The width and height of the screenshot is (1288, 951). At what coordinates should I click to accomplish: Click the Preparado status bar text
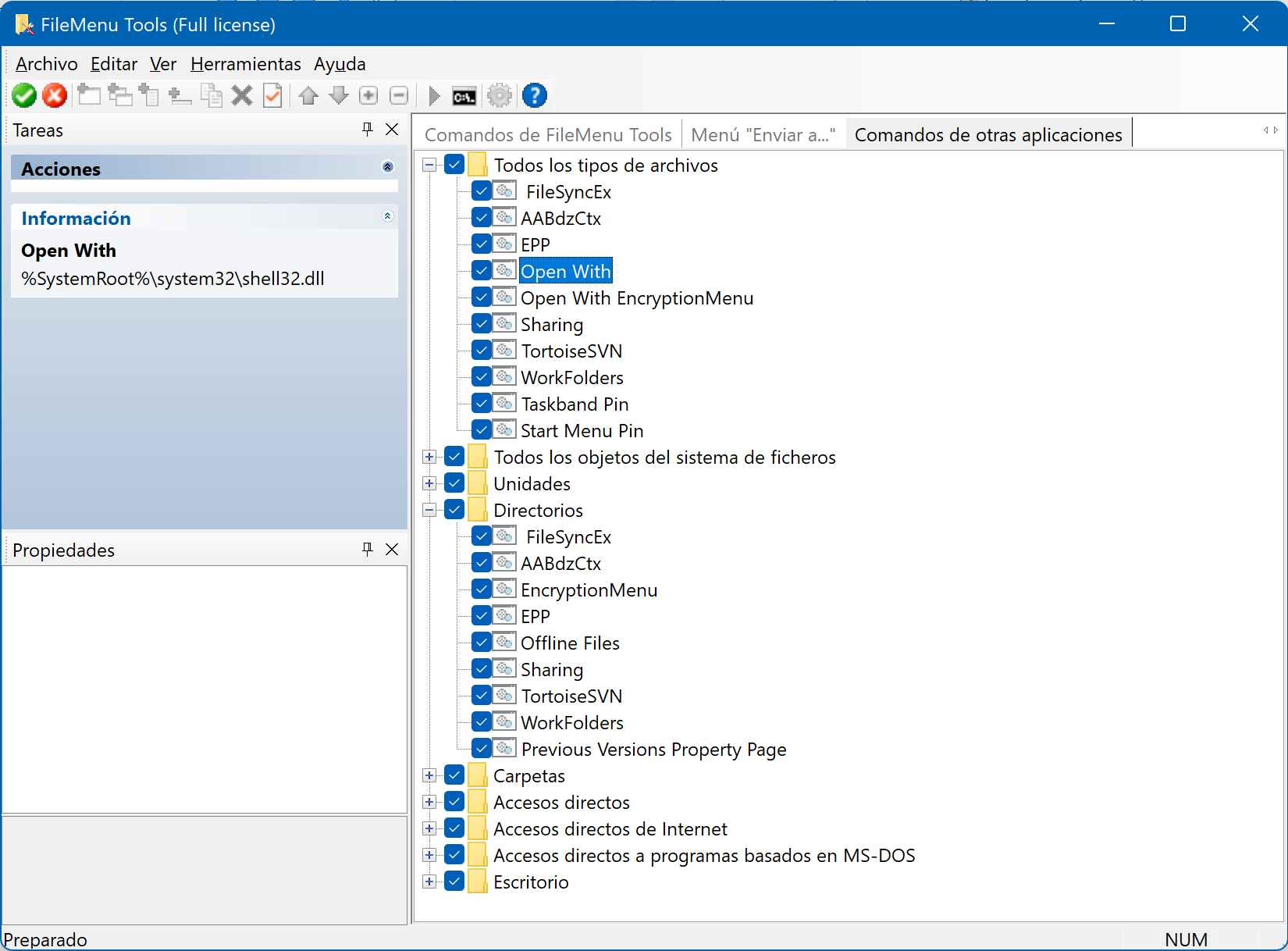[x=45, y=939]
